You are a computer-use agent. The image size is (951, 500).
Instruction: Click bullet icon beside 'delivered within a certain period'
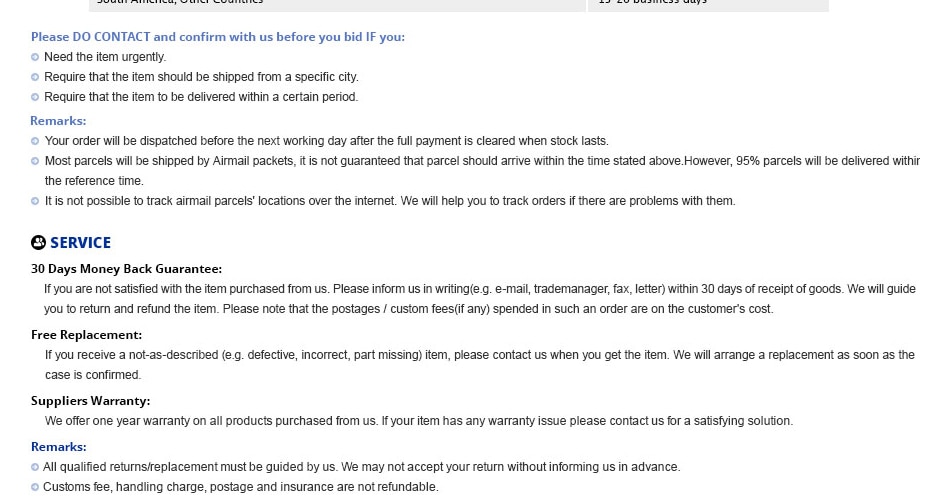(x=35, y=97)
